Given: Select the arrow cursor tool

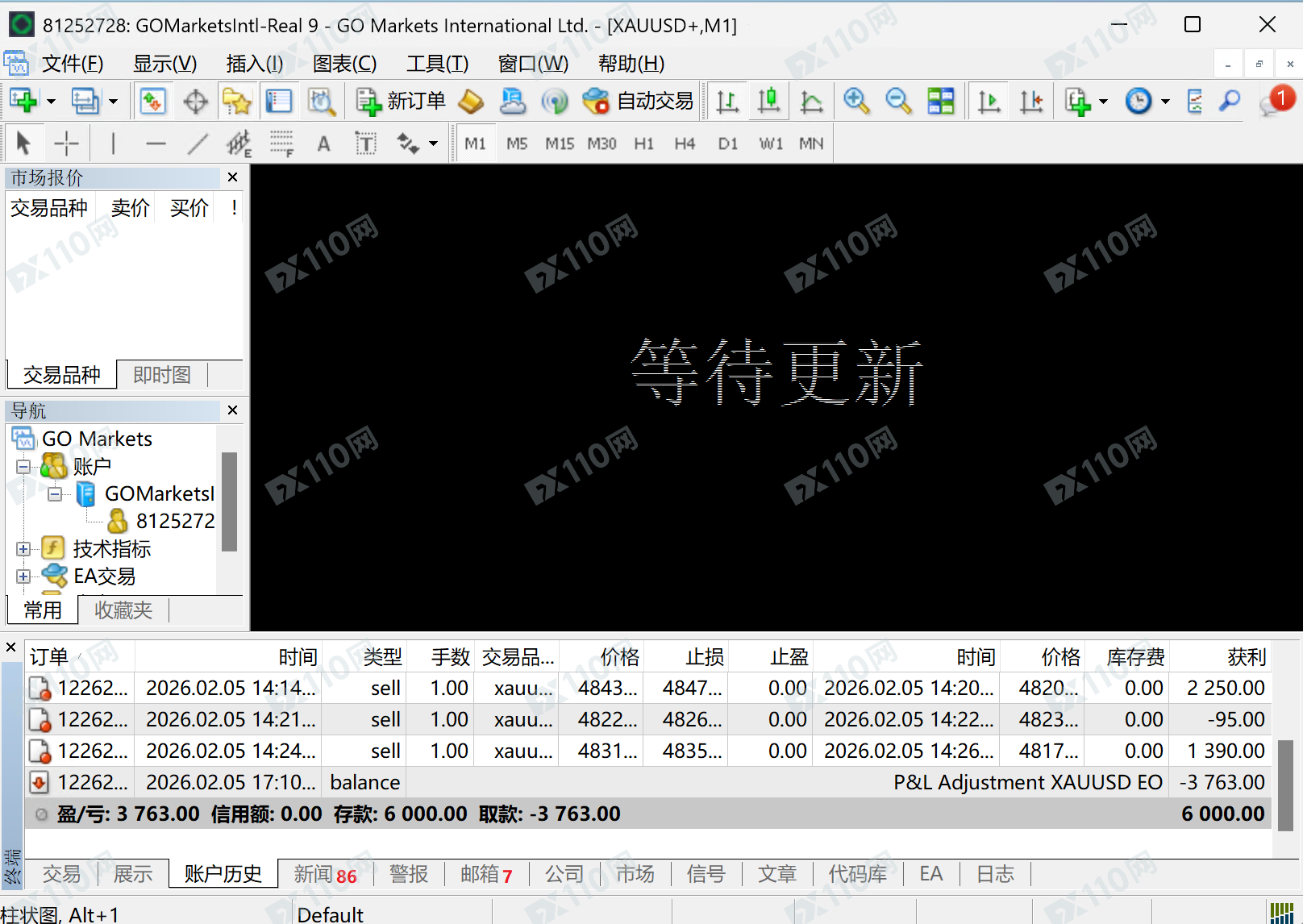Looking at the screenshot, I should click(x=23, y=143).
